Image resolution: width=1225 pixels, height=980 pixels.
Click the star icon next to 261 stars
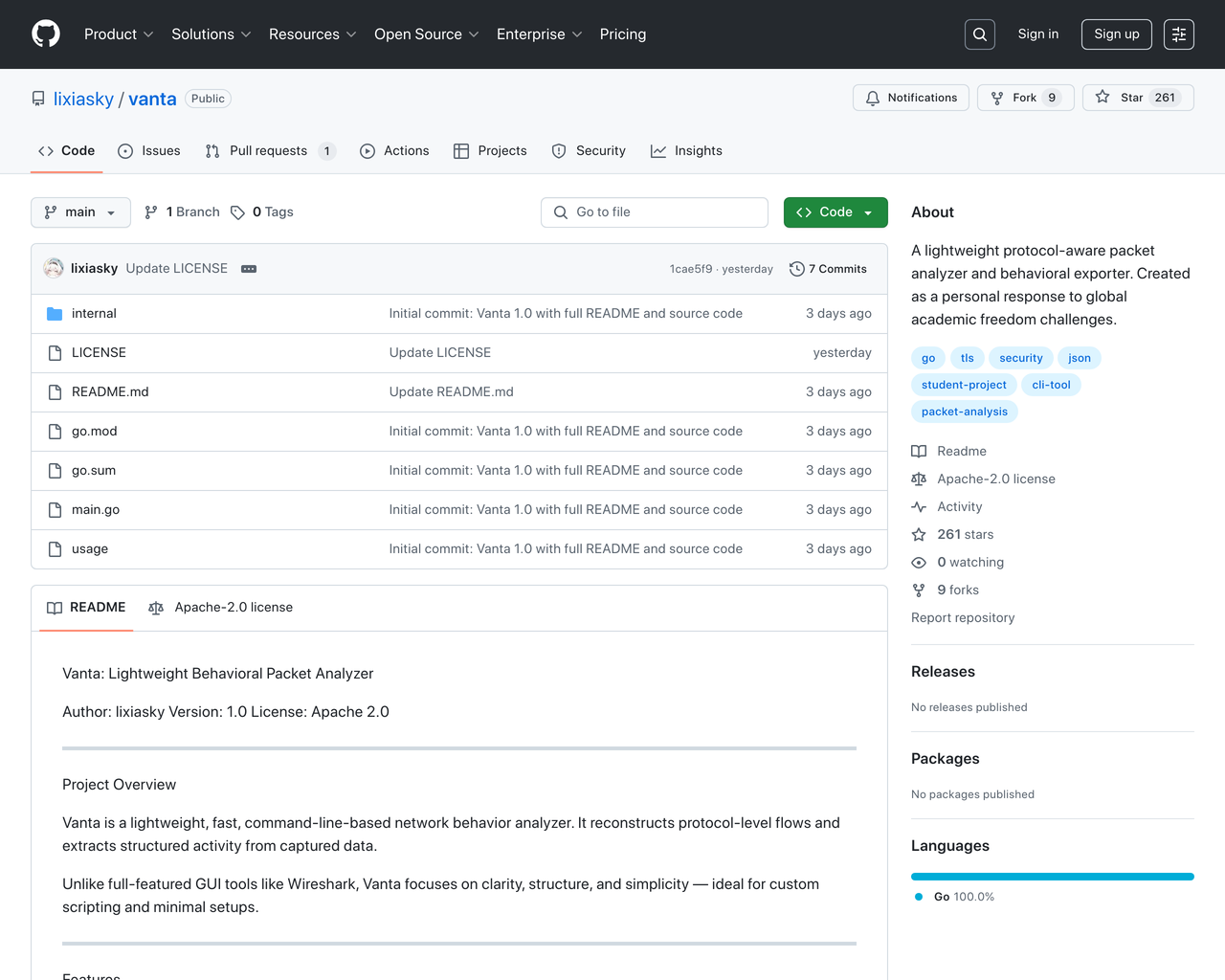tap(919, 535)
